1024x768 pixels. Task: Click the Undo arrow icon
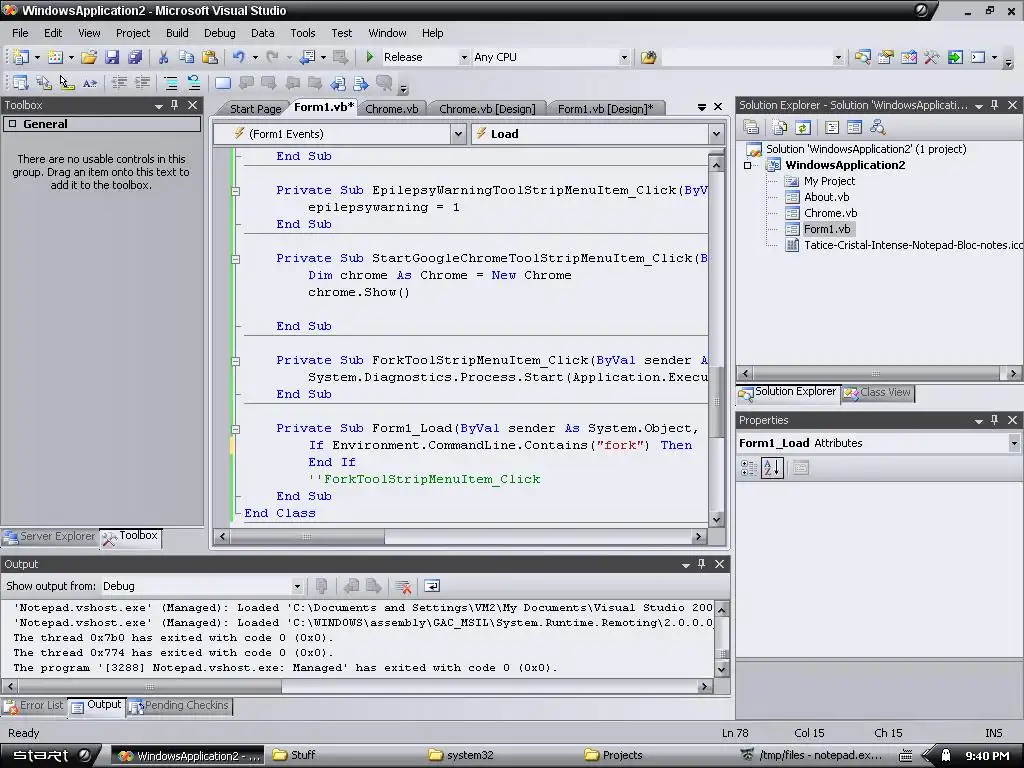pyautogui.click(x=239, y=57)
